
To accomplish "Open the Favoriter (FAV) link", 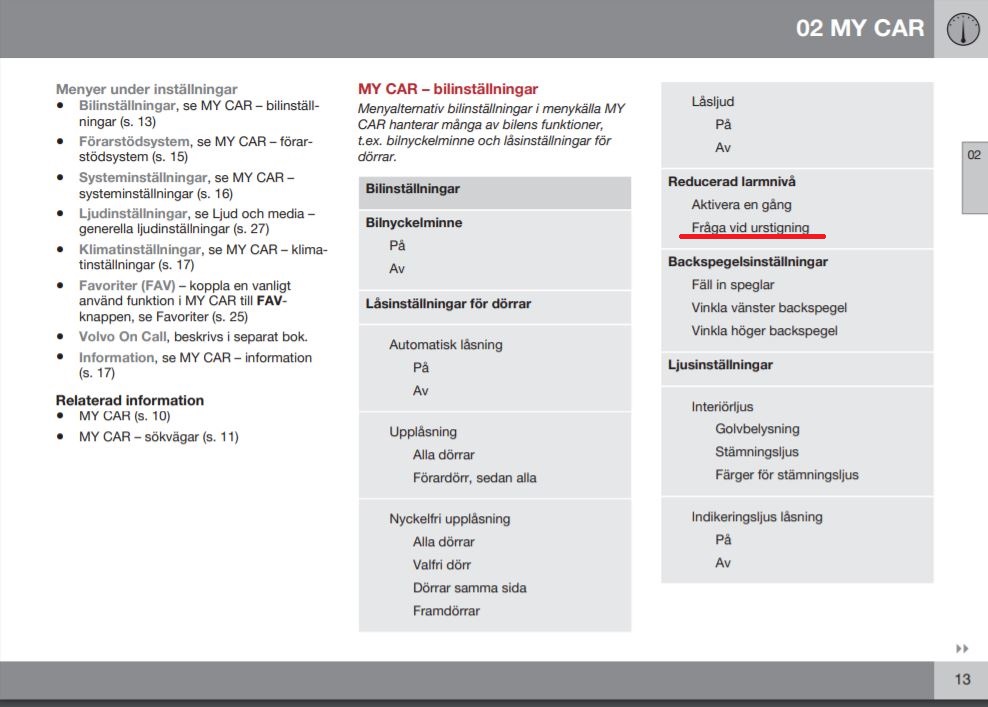I will [127, 285].
